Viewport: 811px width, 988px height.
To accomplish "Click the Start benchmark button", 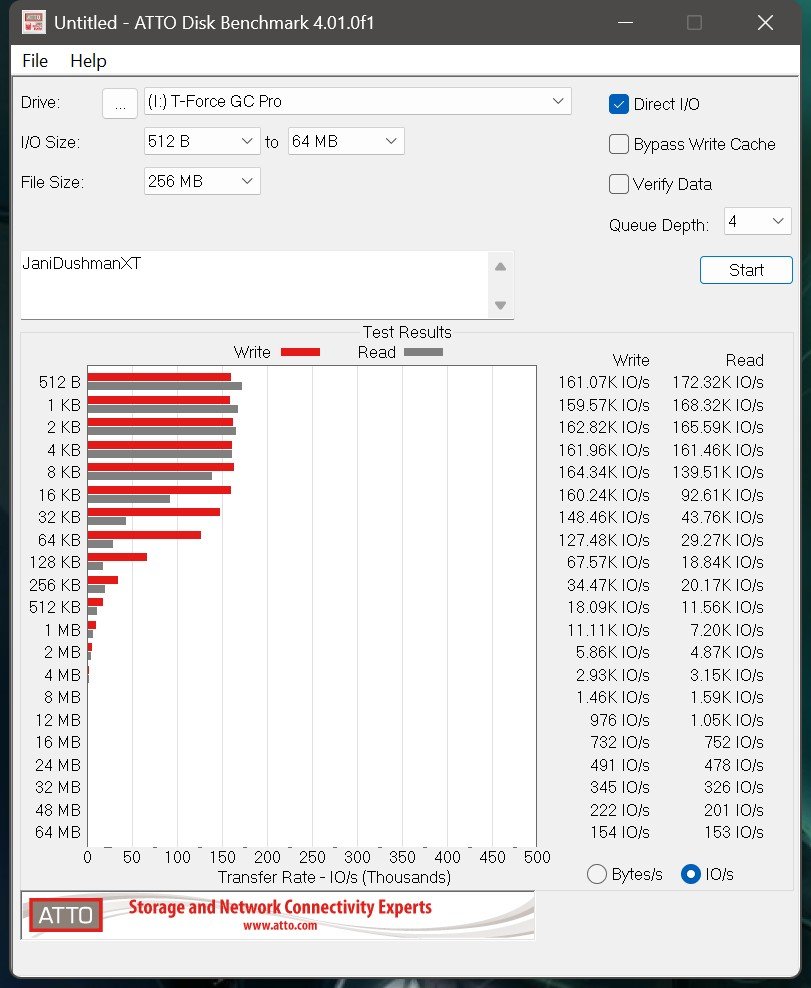I will [x=746, y=270].
